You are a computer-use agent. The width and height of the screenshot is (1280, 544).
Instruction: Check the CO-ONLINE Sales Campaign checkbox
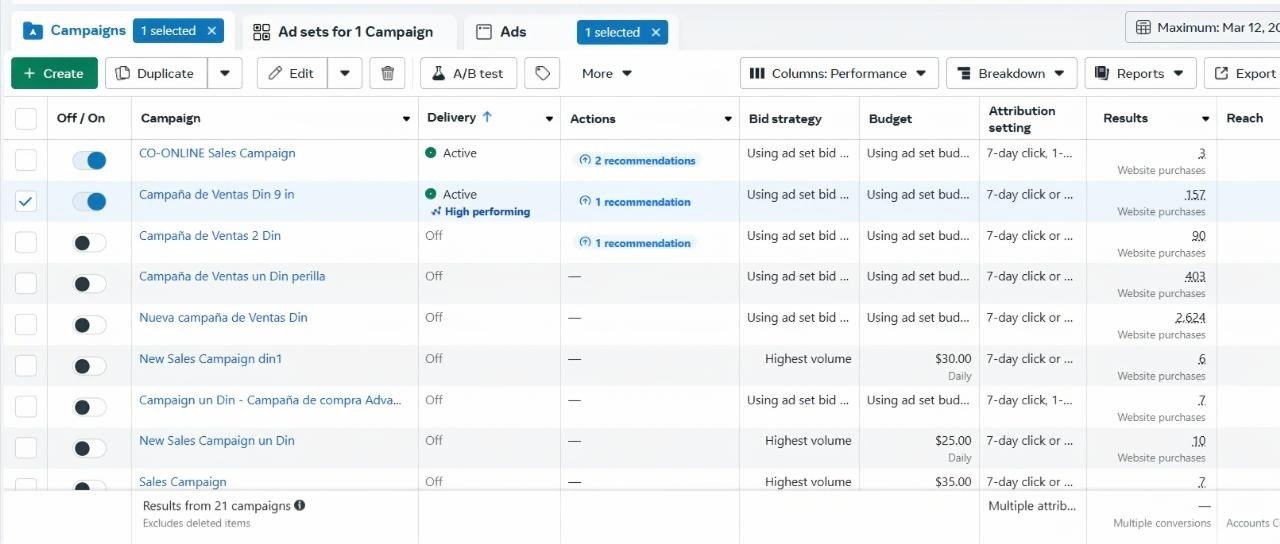tap(26, 160)
